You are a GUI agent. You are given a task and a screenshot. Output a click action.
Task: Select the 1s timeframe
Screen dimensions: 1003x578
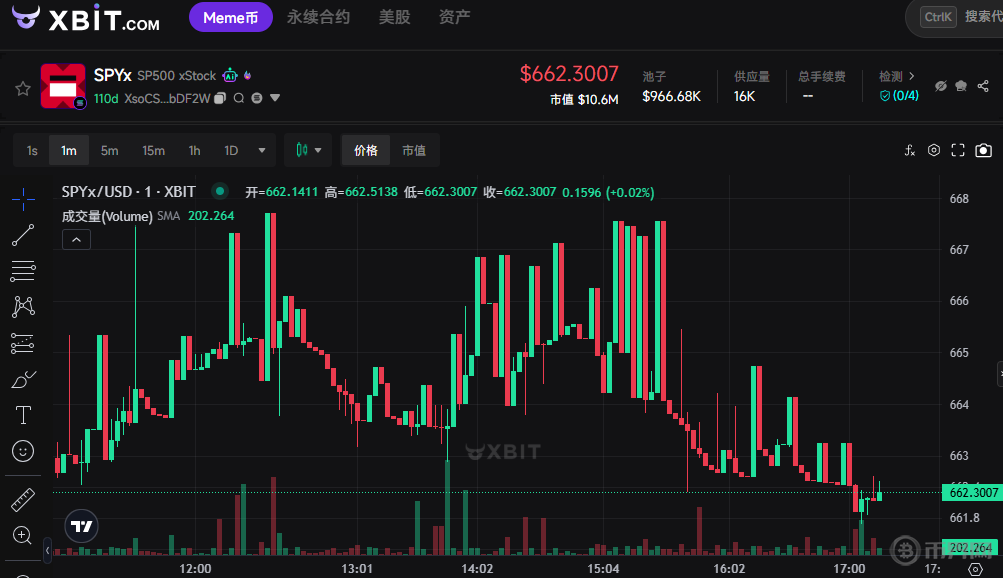click(32, 150)
